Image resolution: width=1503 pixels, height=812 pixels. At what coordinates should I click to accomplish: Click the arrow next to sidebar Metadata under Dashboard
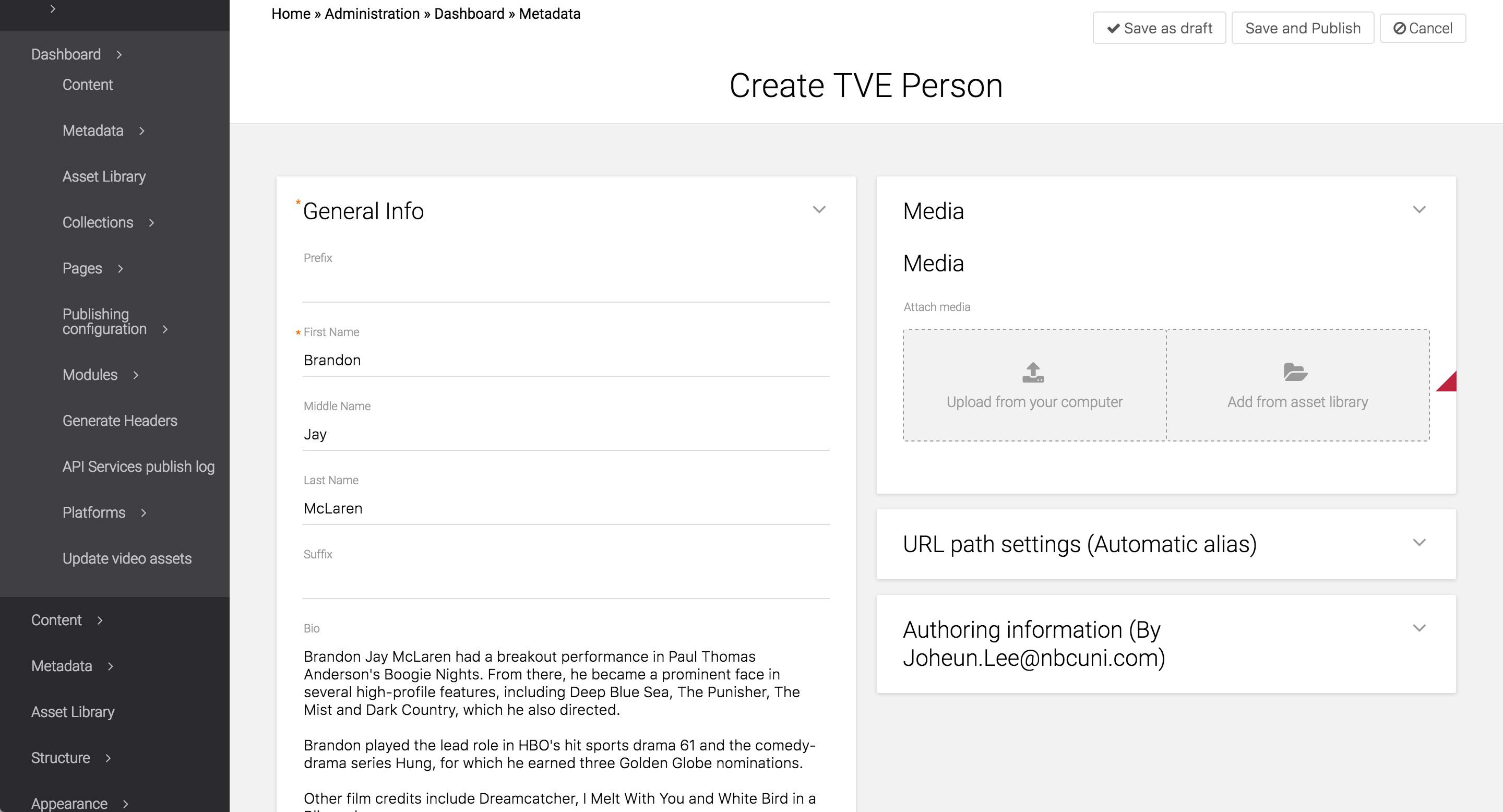click(142, 132)
